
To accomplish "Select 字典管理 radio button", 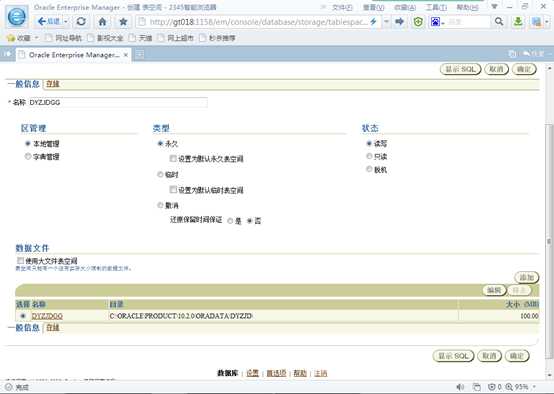I will point(28,156).
